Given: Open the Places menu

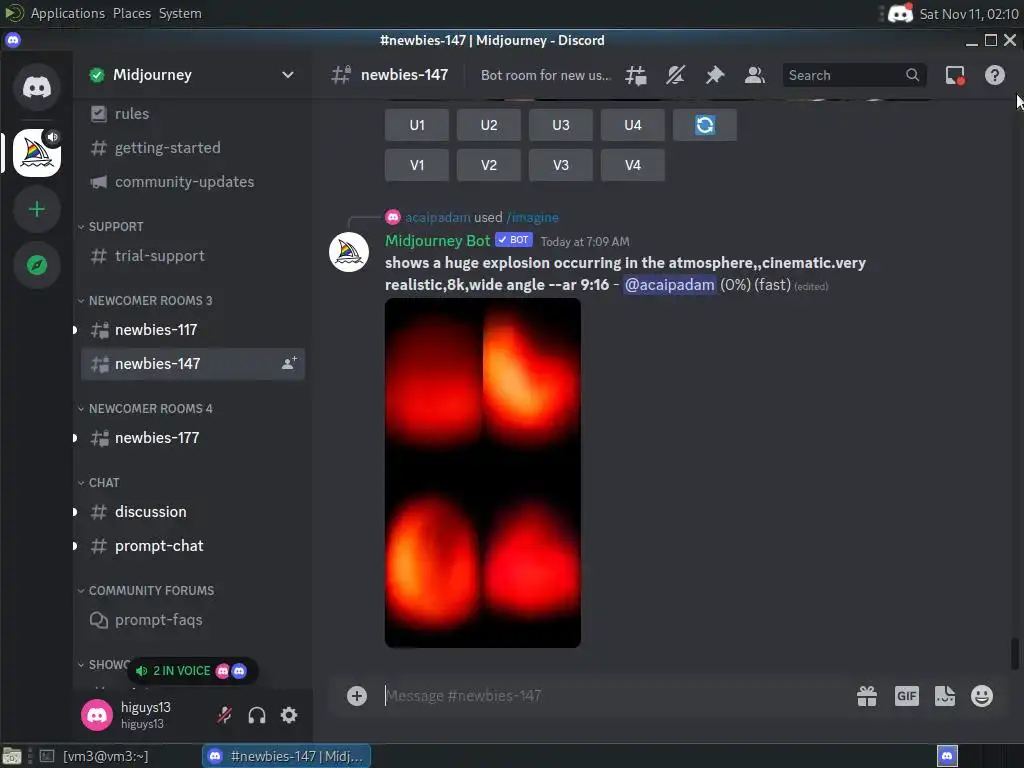Looking at the screenshot, I should pos(131,13).
